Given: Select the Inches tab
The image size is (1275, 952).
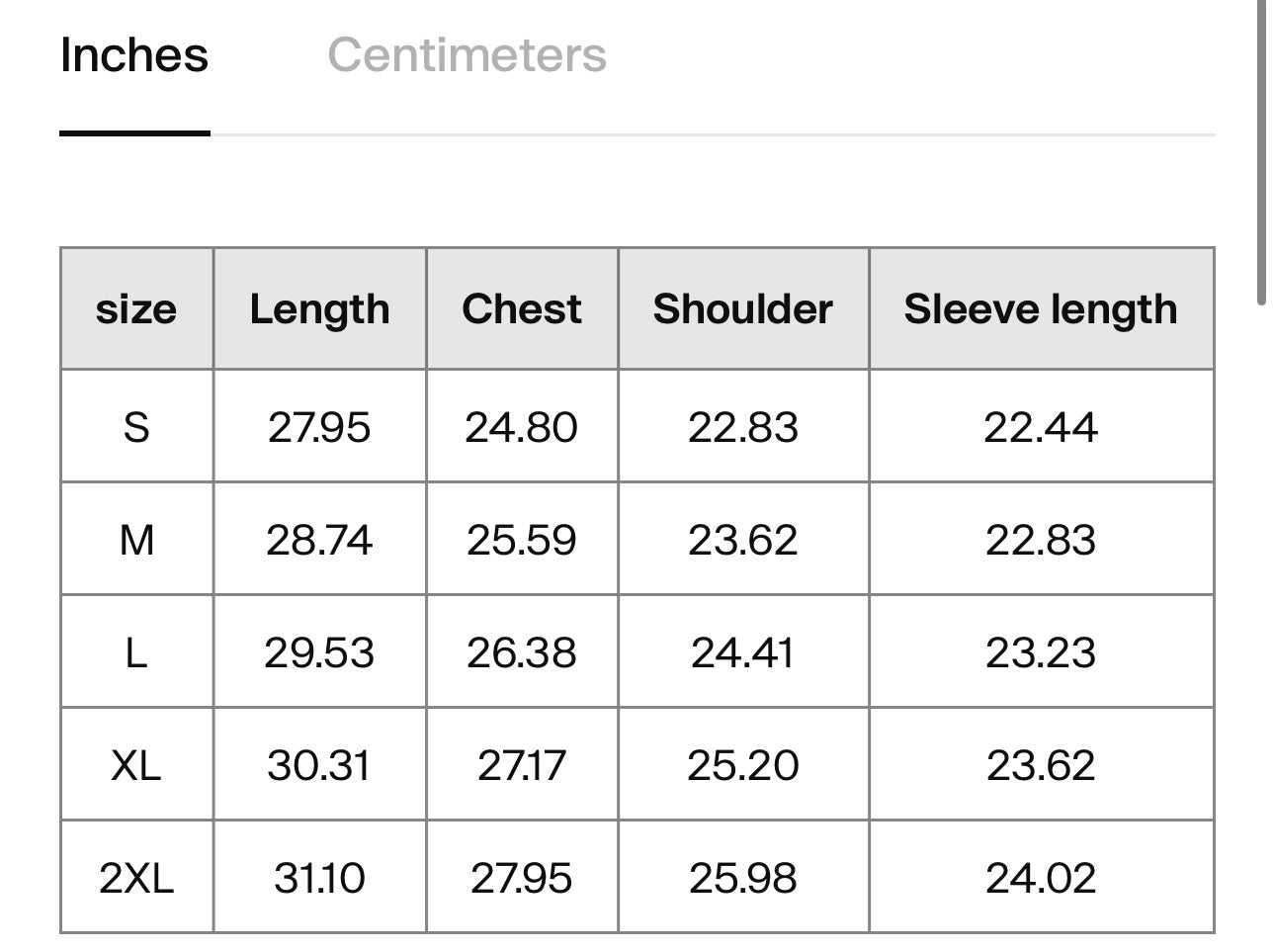Looking at the screenshot, I should [x=134, y=55].
